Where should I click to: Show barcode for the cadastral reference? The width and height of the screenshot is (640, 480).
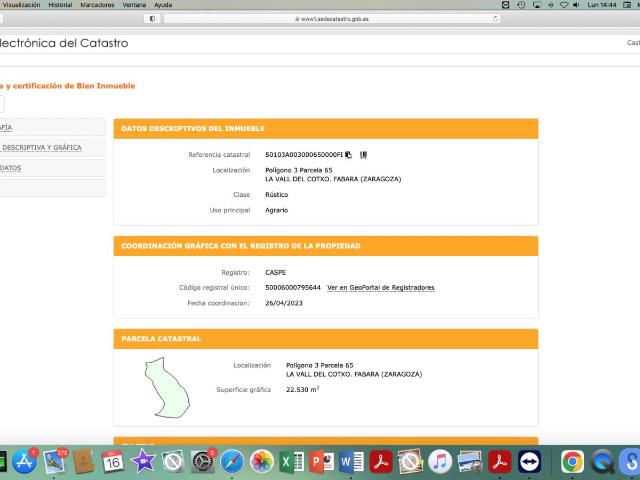(363, 155)
